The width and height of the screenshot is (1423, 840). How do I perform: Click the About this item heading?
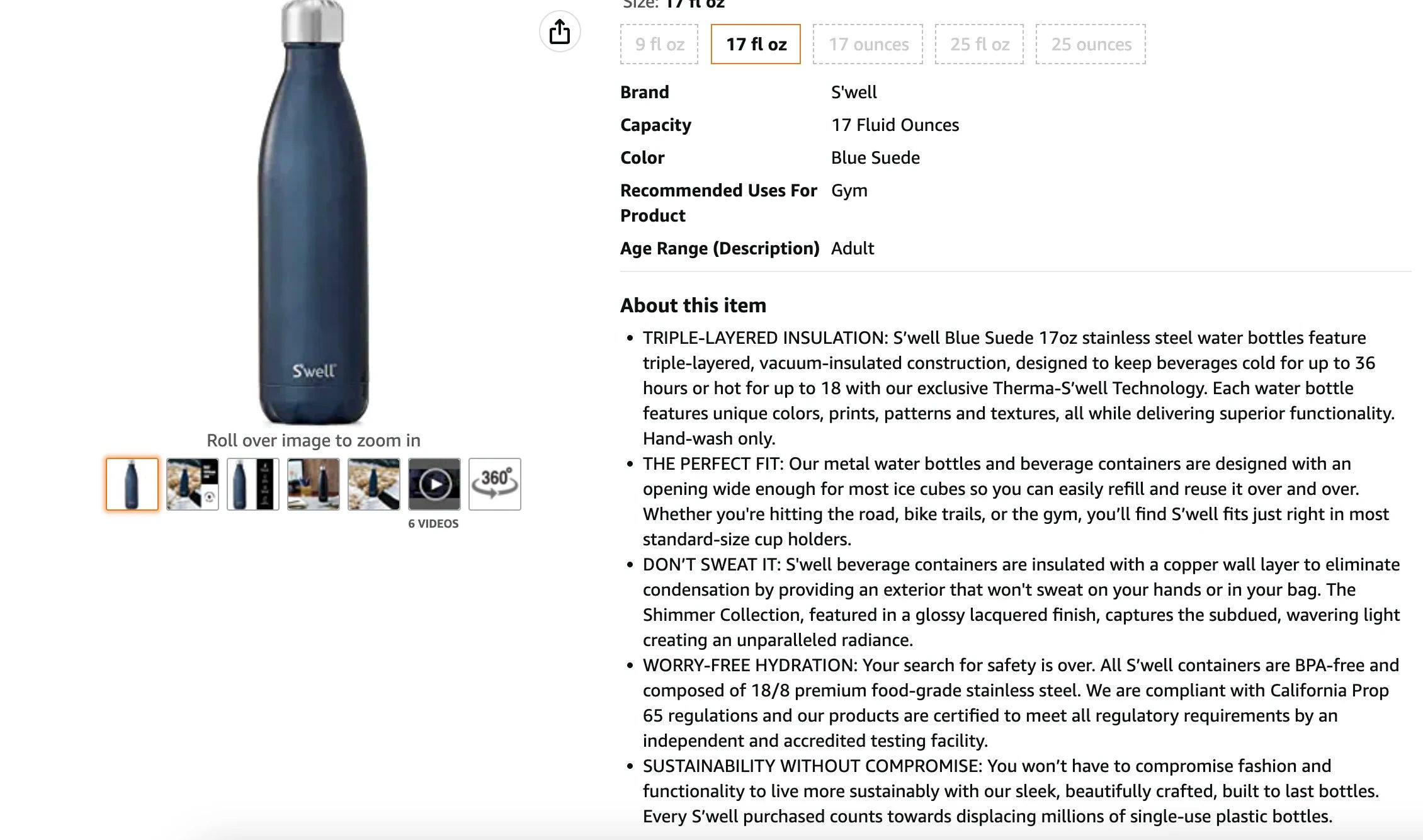point(693,305)
